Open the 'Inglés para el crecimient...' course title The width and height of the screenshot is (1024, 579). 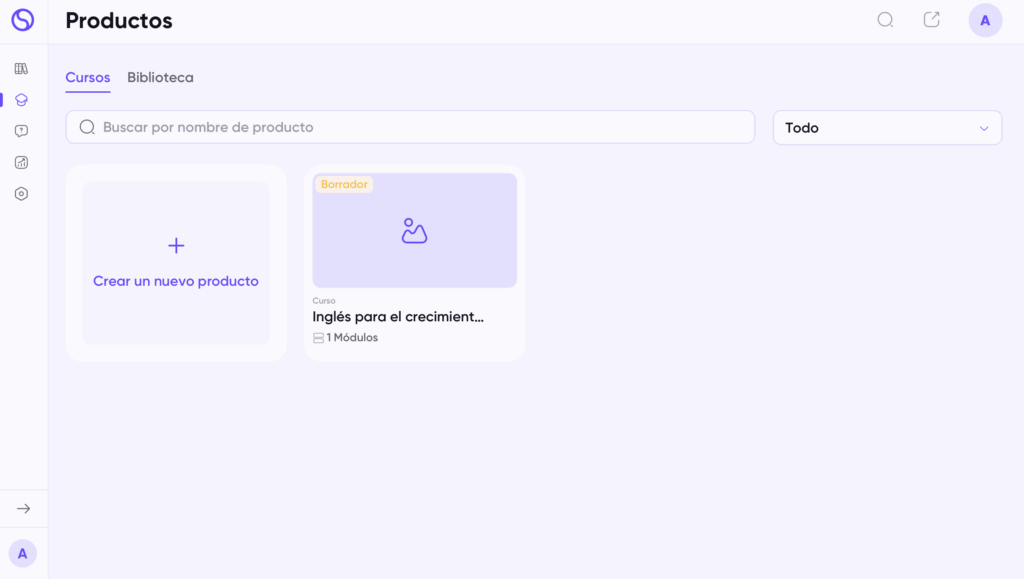398,317
